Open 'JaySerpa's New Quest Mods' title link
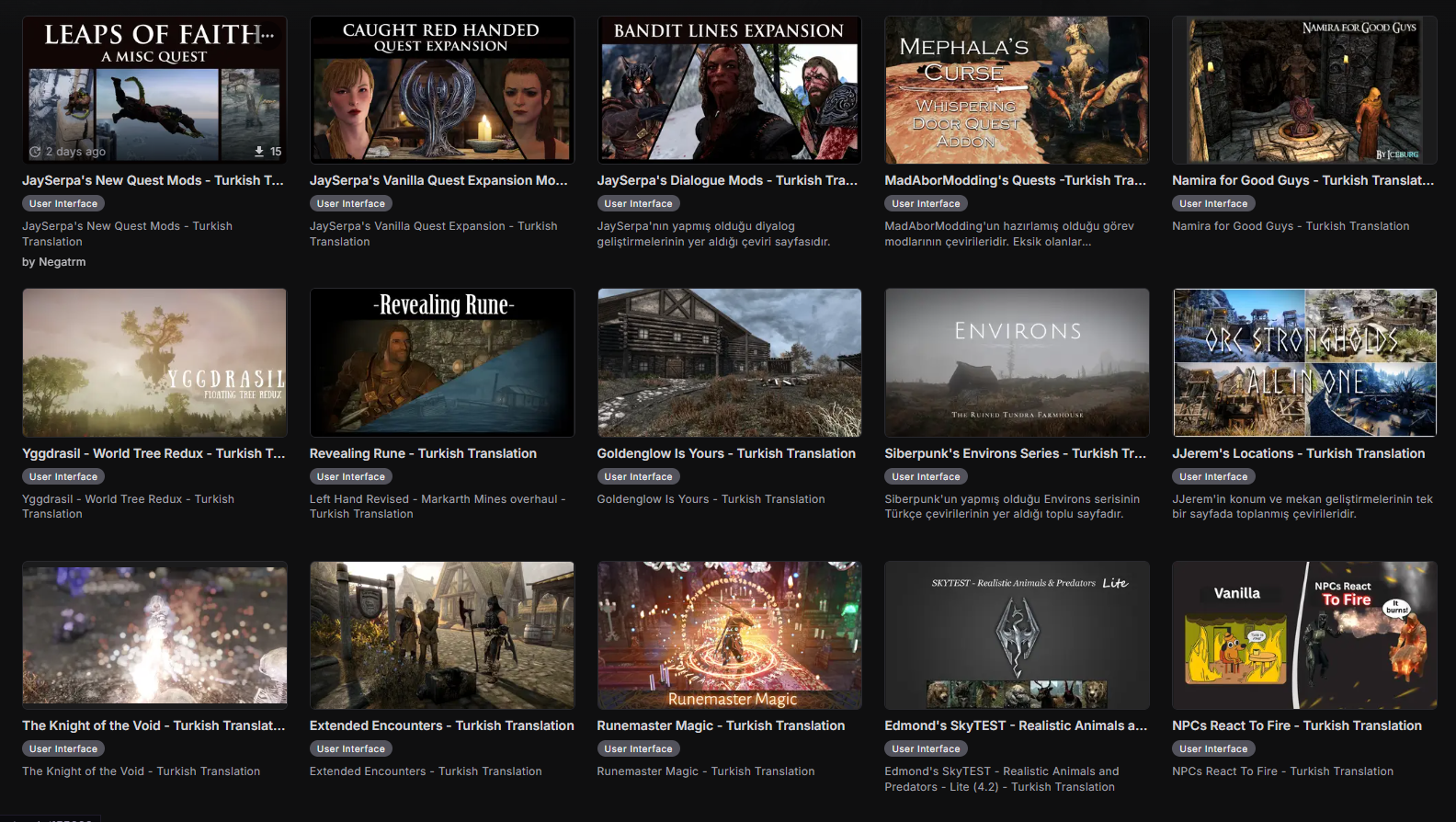This screenshot has width=1456, height=822. pyautogui.click(x=153, y=180)
